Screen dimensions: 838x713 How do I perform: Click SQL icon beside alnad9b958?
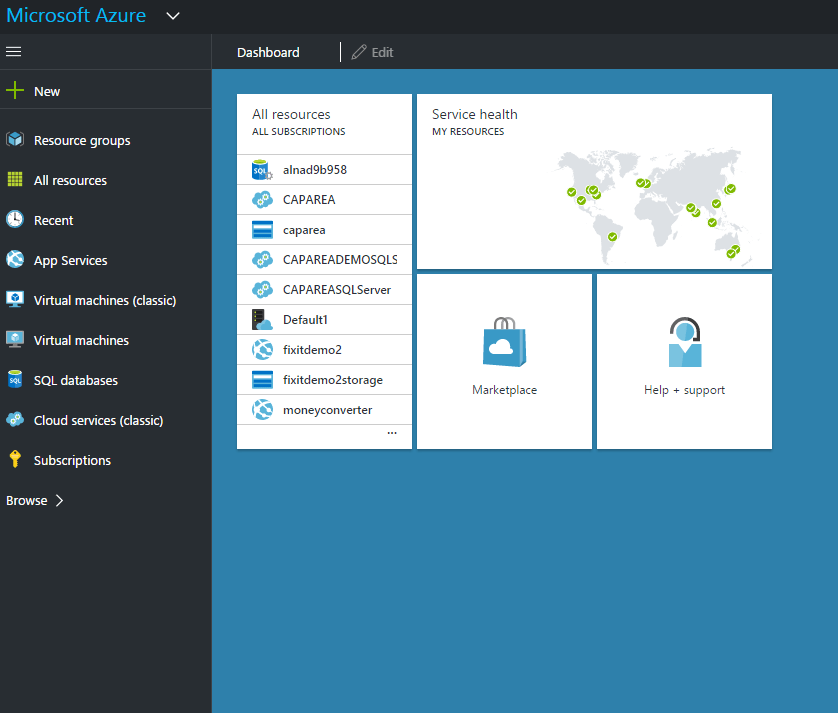point(262,170)
